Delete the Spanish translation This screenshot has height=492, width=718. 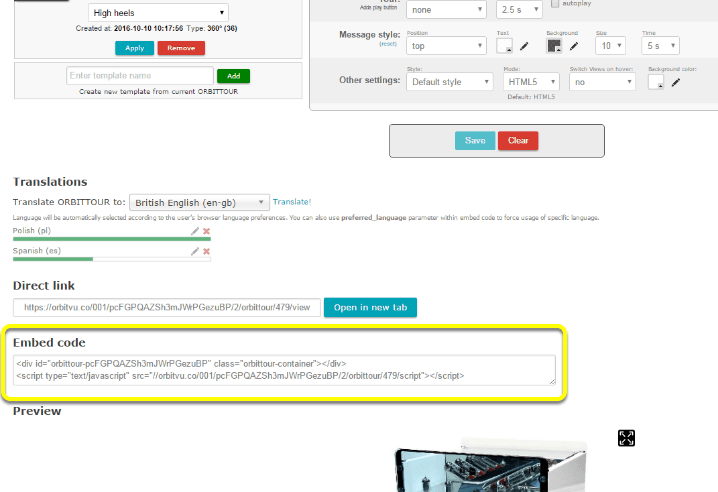[207, 251]
